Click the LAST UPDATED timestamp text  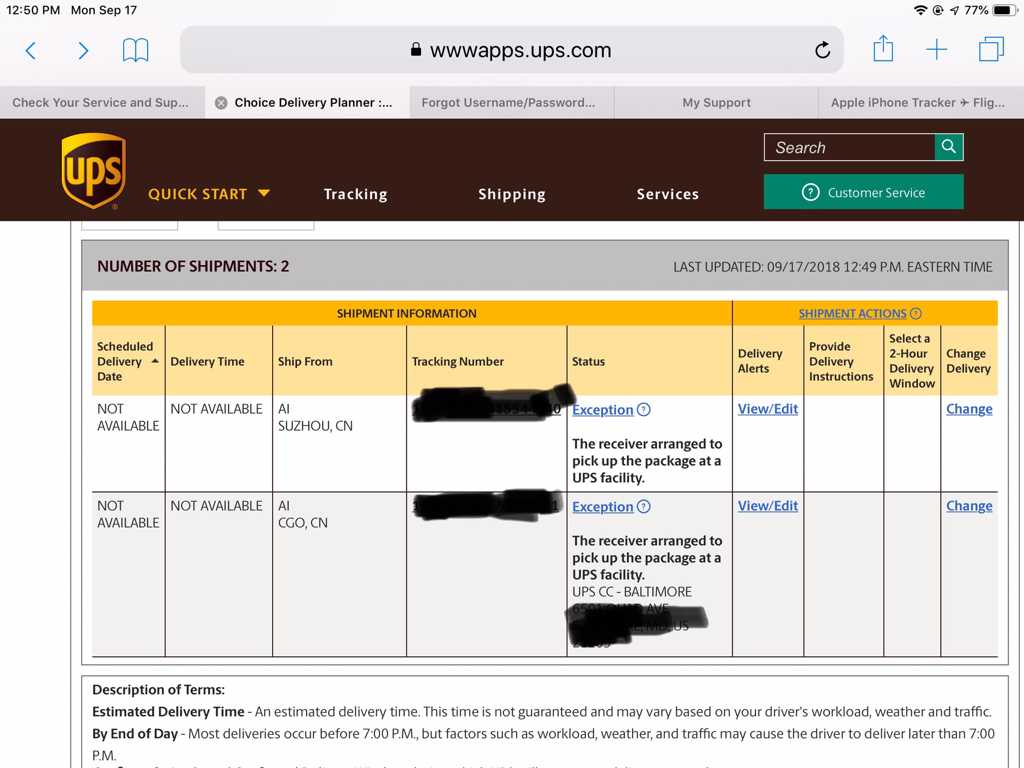tap(833, 267)
